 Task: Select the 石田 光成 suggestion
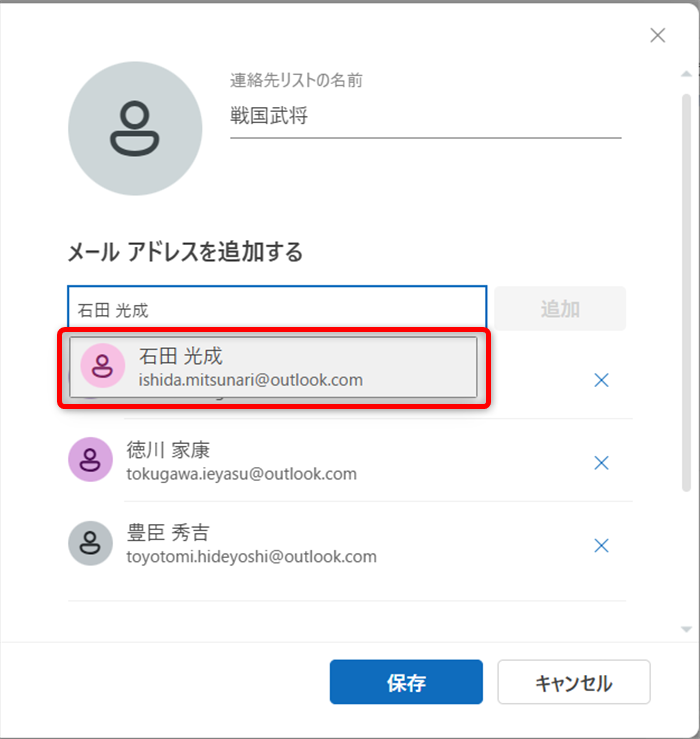[273, 367]
